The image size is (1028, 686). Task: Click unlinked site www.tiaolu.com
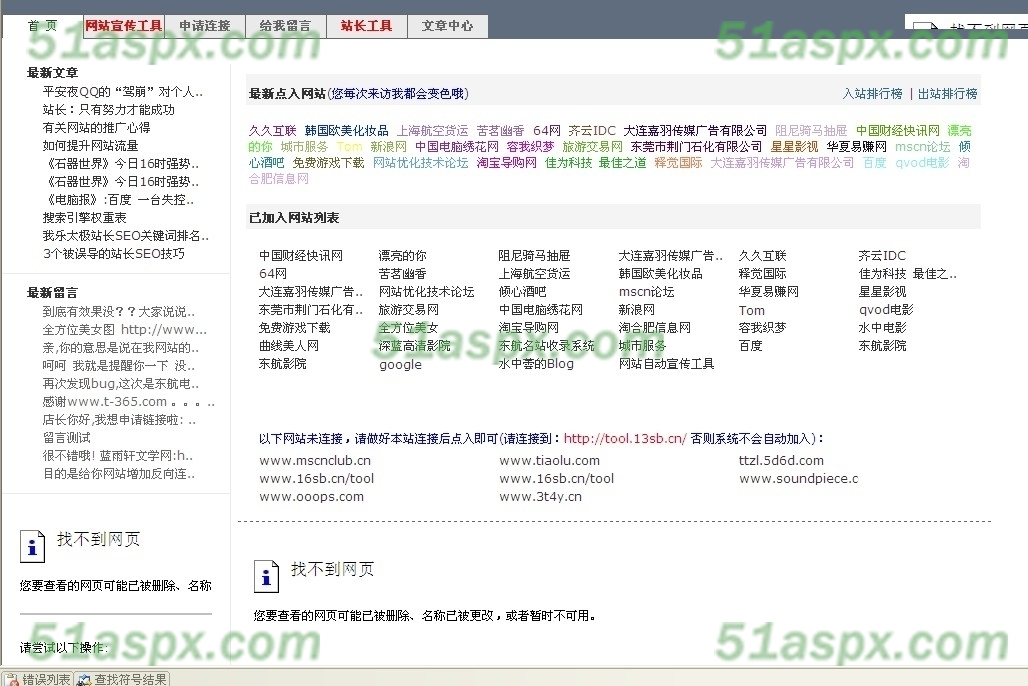(550, 461)
